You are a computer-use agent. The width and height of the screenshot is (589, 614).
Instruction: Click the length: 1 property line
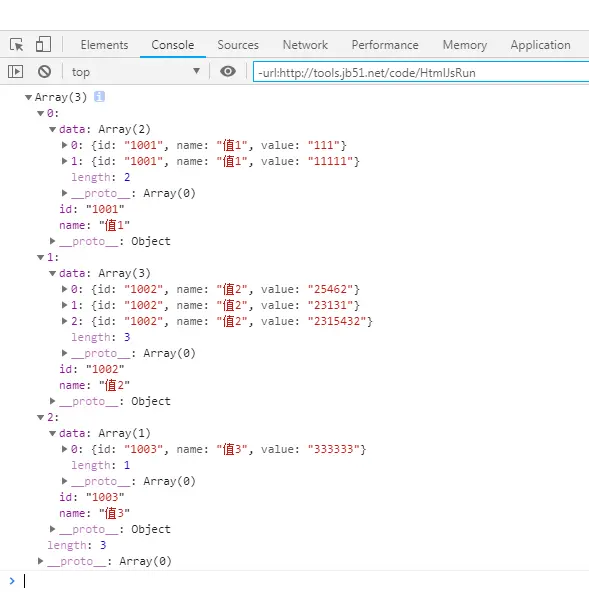pyautogui.click(x=101, y=465)
